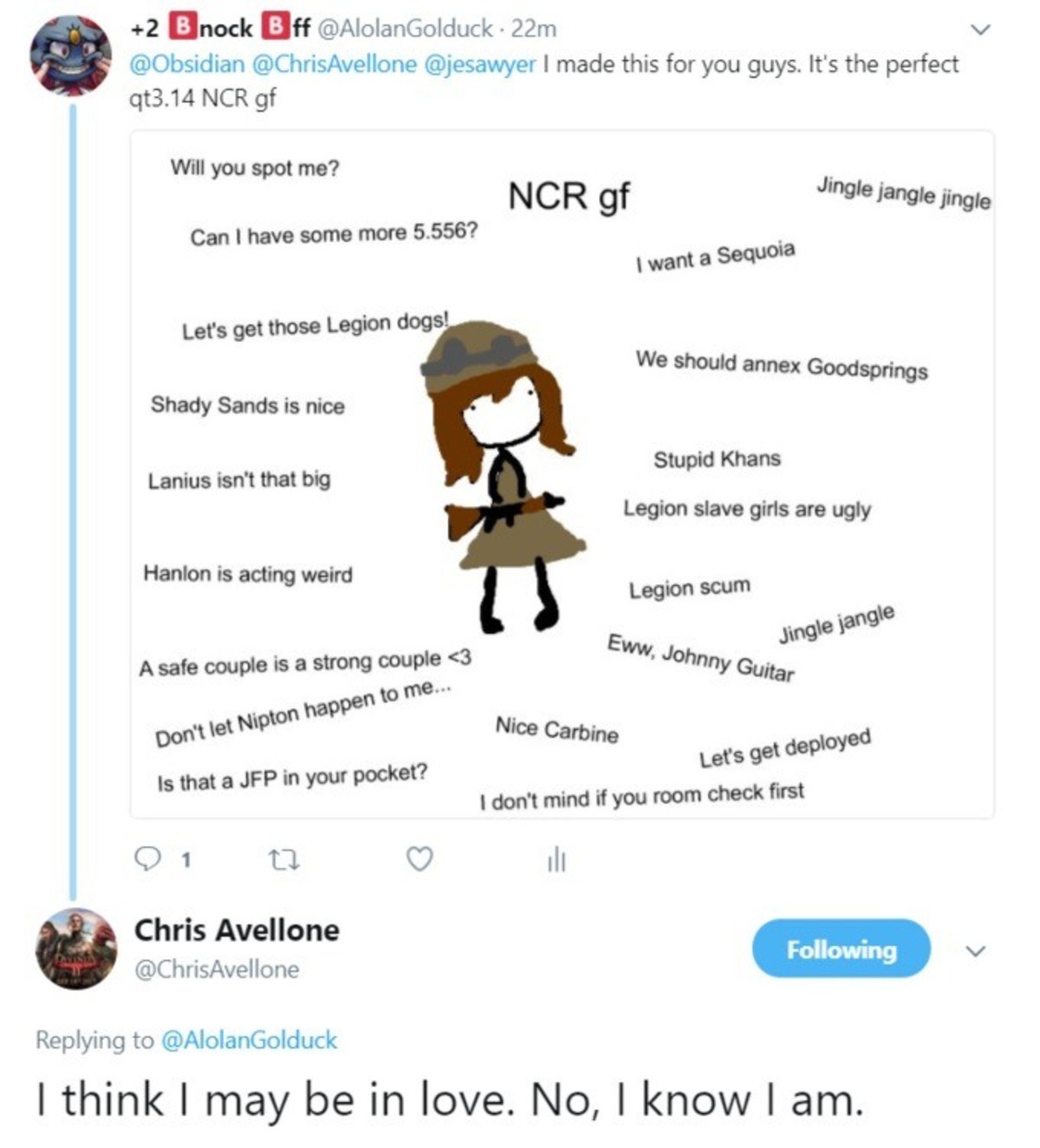Viewport: 1040px width, 1148px height.
Task: Open the @Obsidian mention link
Action: coord(186,64)
